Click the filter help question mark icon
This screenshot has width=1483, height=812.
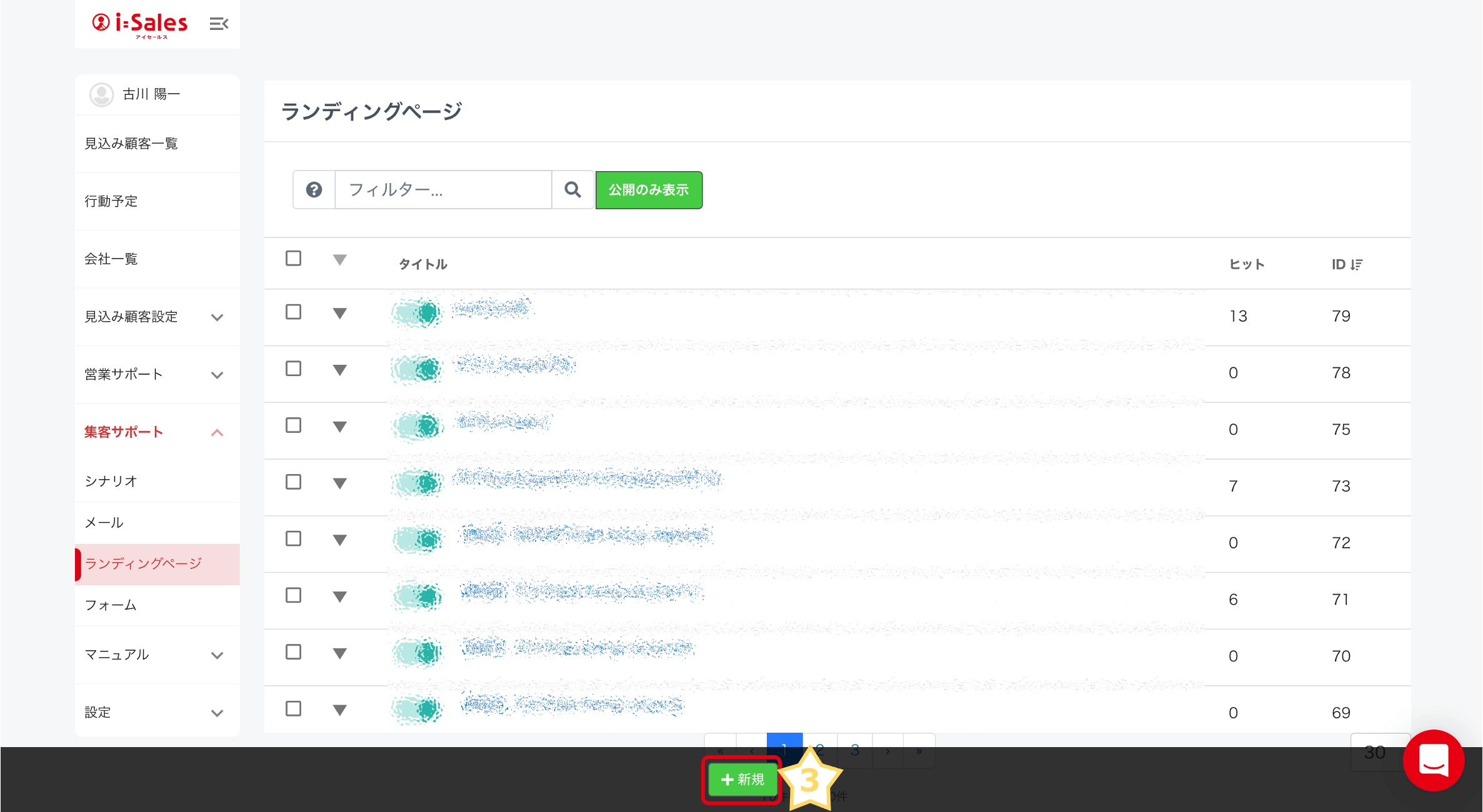[314, 190]
